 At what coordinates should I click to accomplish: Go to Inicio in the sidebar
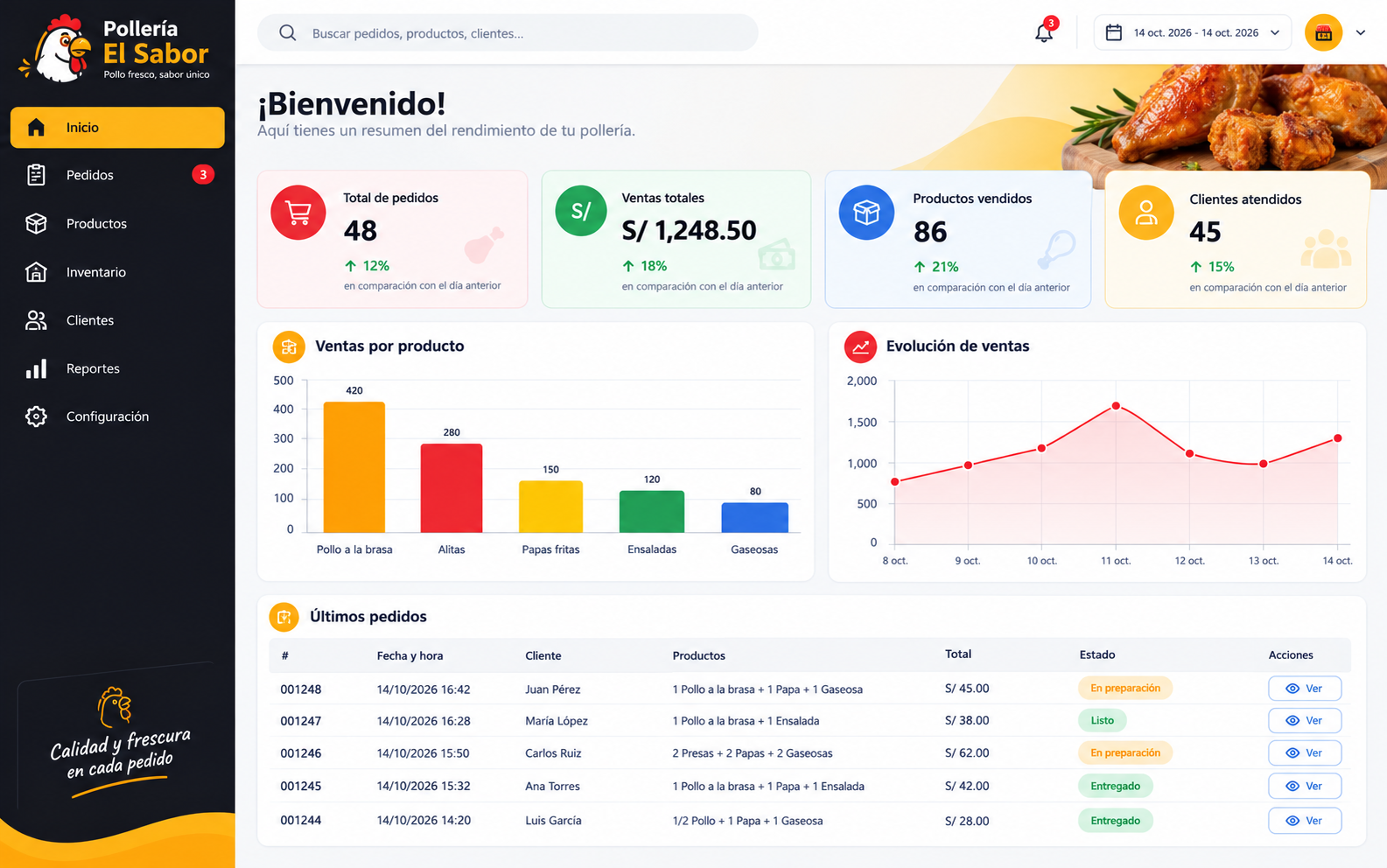pos(117,128)
